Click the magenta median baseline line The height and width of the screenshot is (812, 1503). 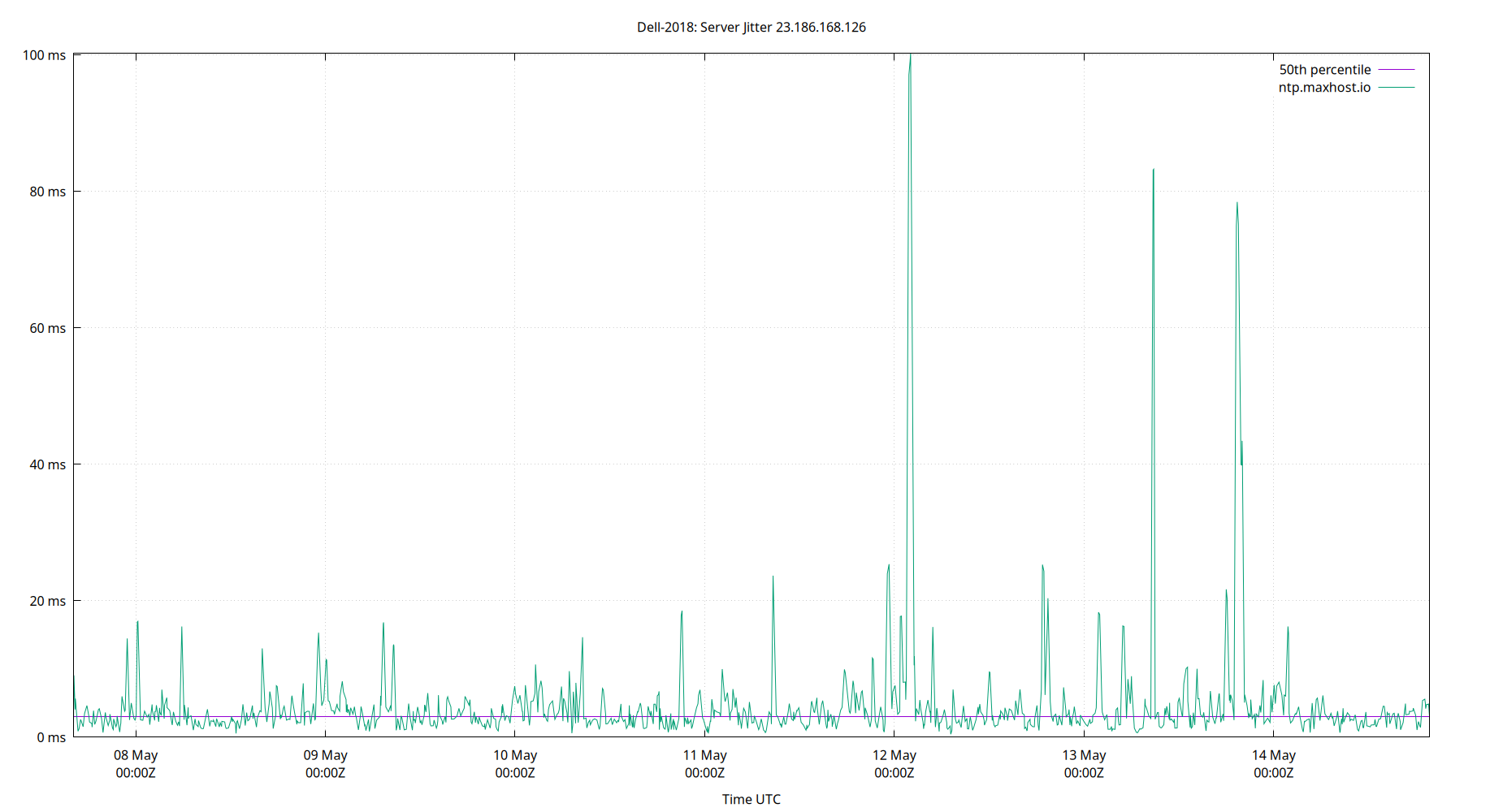pos(569,718)
